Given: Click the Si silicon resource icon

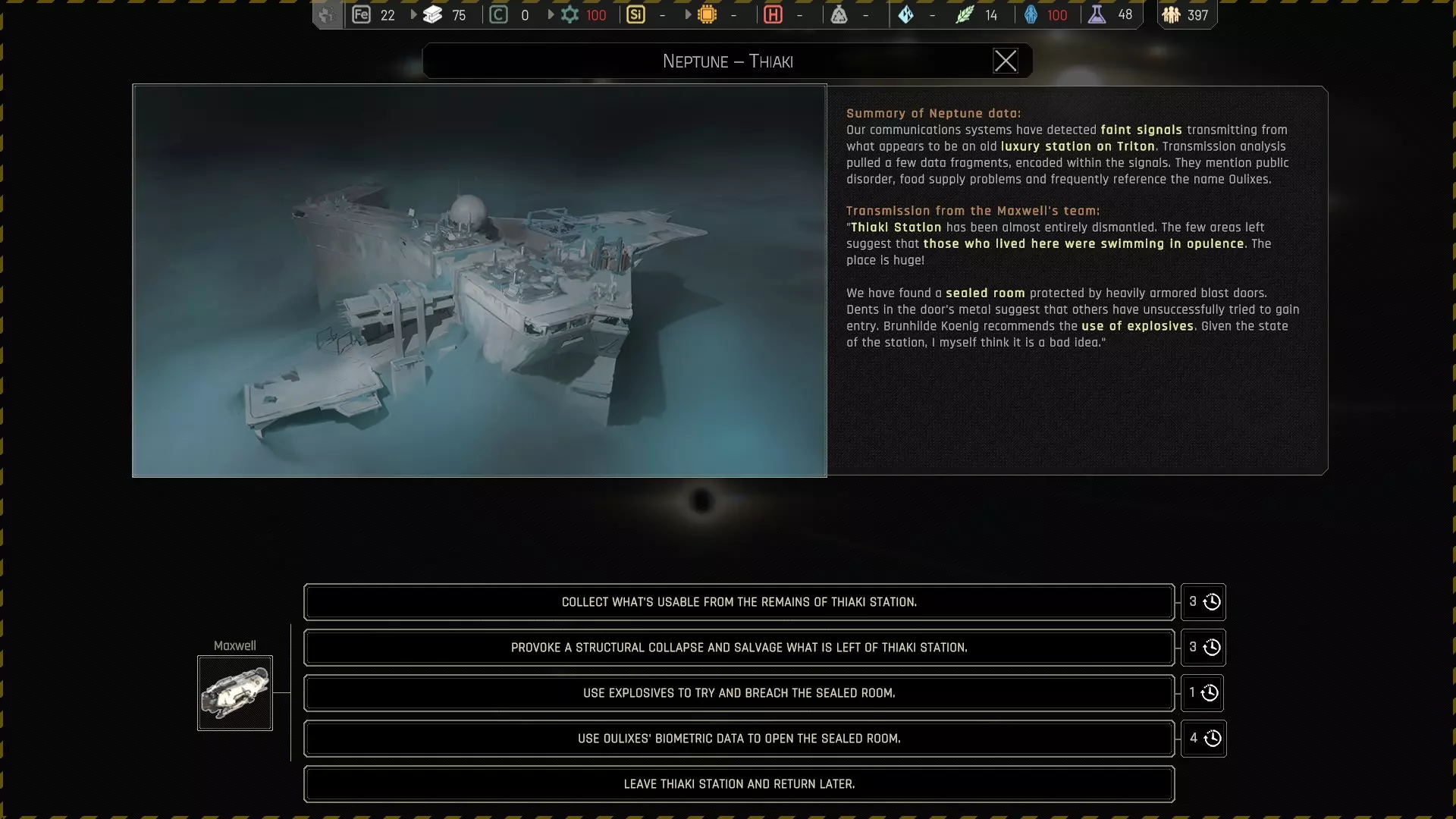Looking at the screenshot, I should click(635, 14).
